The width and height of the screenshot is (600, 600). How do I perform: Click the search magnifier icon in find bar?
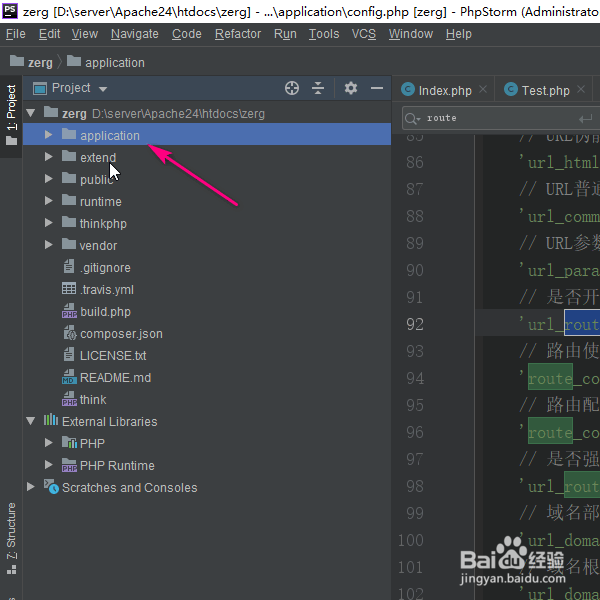[412, 119]
